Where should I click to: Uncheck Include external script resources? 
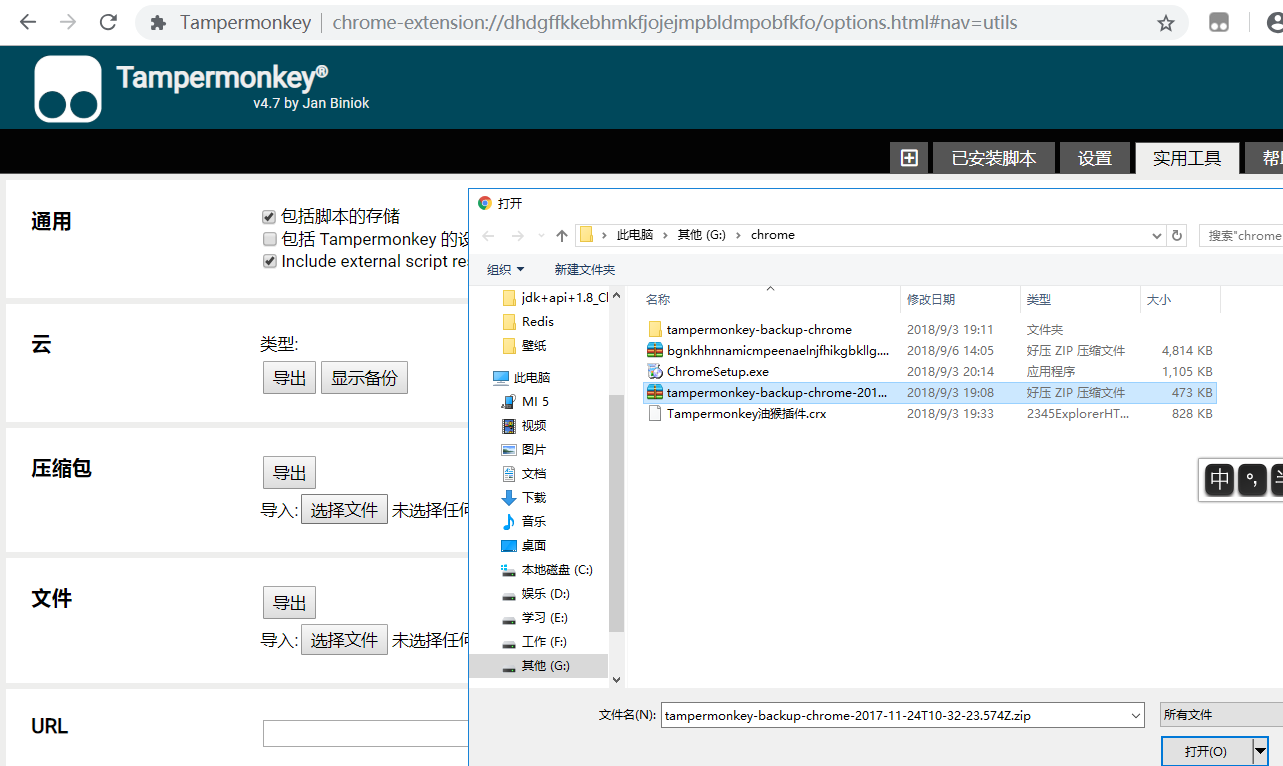pyautogui.click(x=269, y=261)
